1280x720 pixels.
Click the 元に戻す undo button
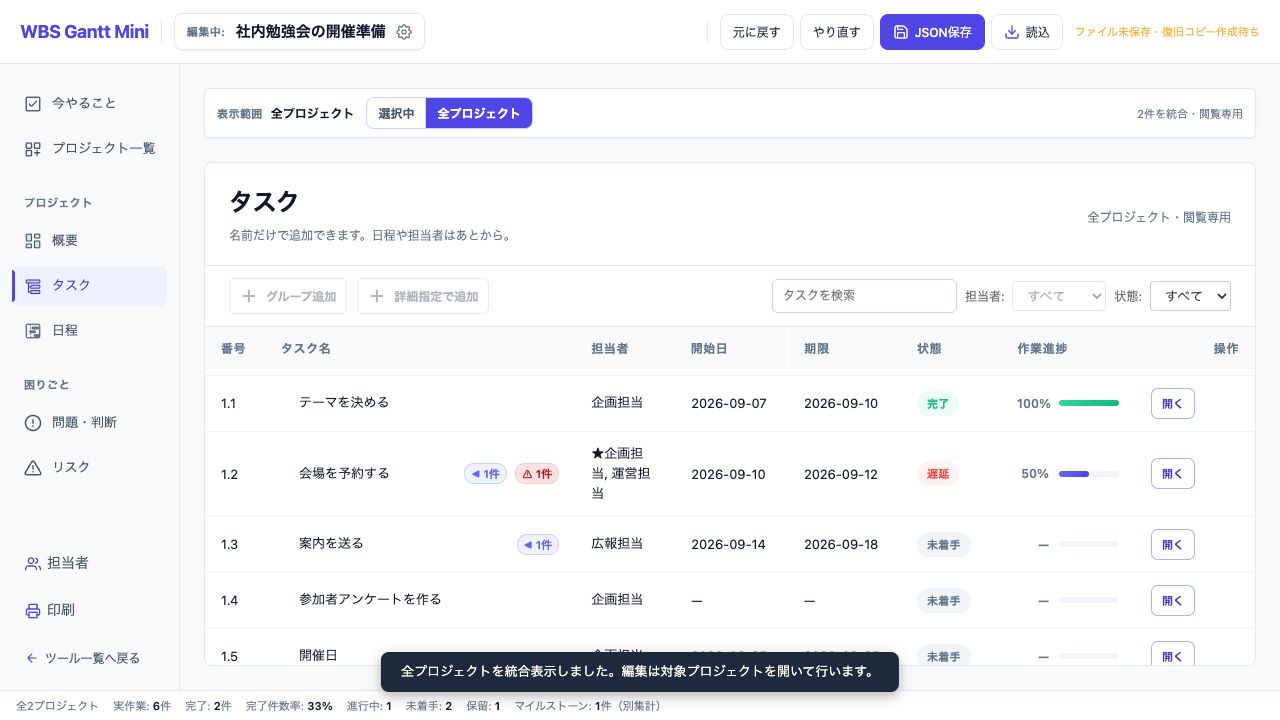[x=757, y=32]
